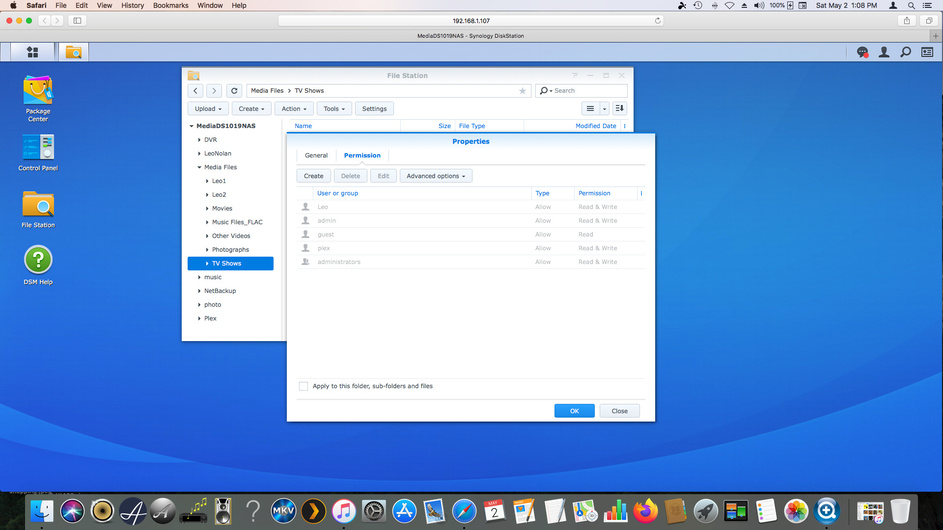Launch Siri from the Dock
Viewport: 943px width, 530px height.
(x=72, y=511)
